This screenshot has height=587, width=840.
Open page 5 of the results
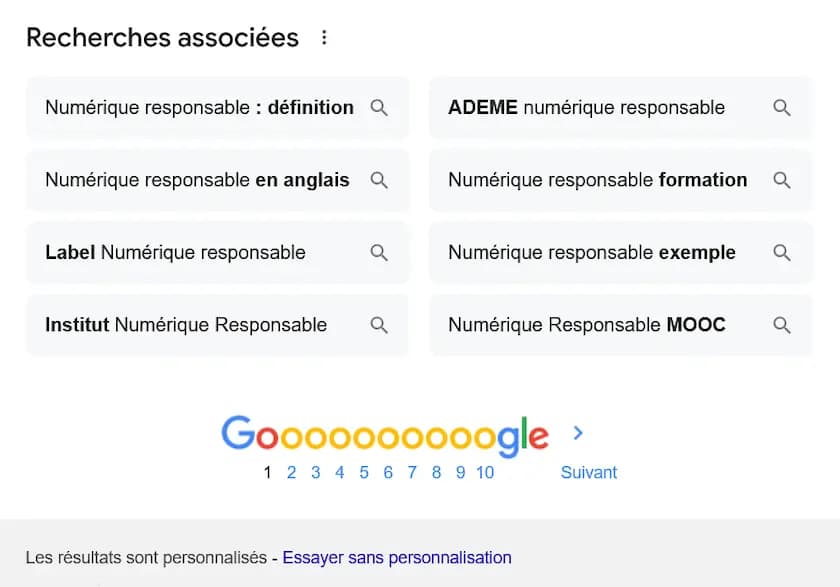click(364, 472)
